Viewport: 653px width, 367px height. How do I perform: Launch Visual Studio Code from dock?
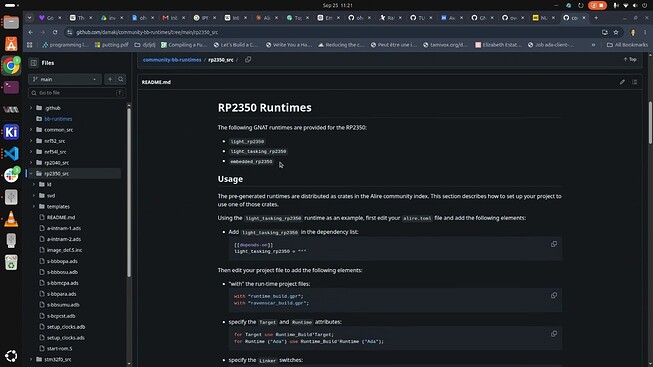[11, 154]
